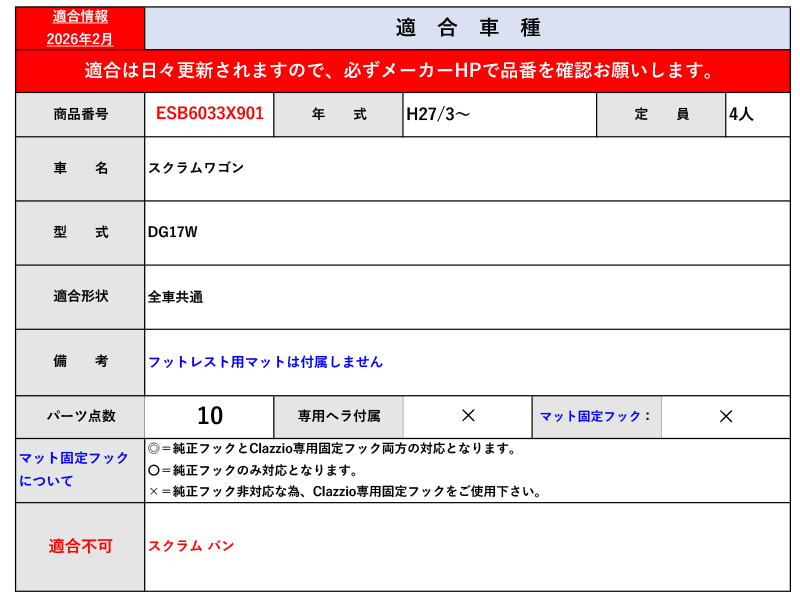This screenshot has height=599, width=800.
Task: Select product number ESB6033X901
Action: pos(210,114)
